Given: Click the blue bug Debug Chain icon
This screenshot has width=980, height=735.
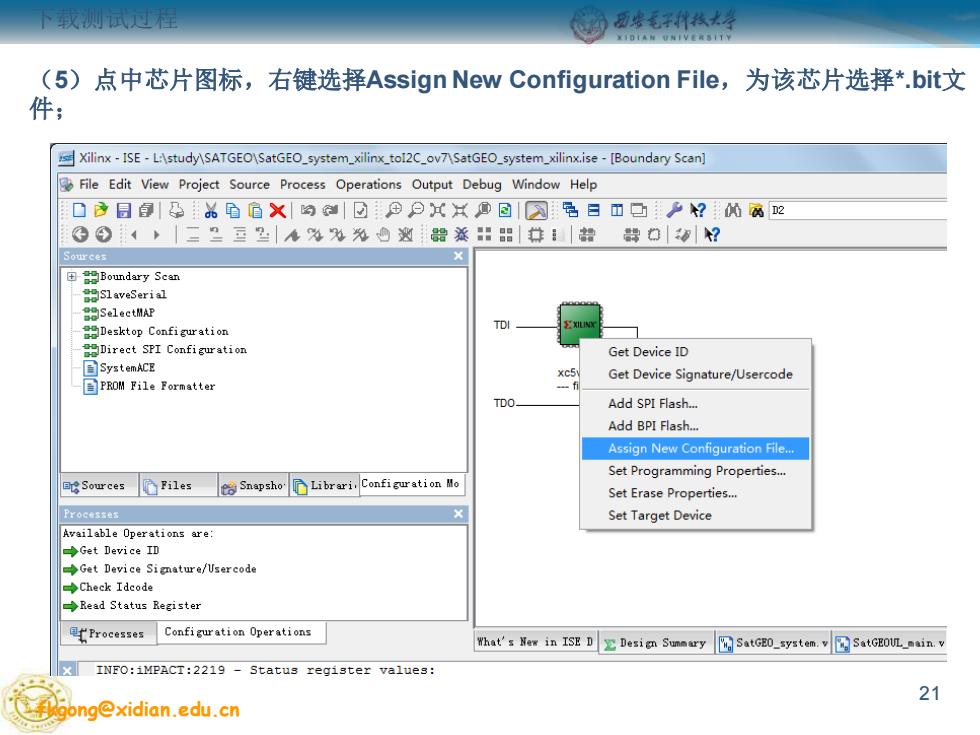Looking at the screenshot, I should pyautogui.click(x=461, y=234).
